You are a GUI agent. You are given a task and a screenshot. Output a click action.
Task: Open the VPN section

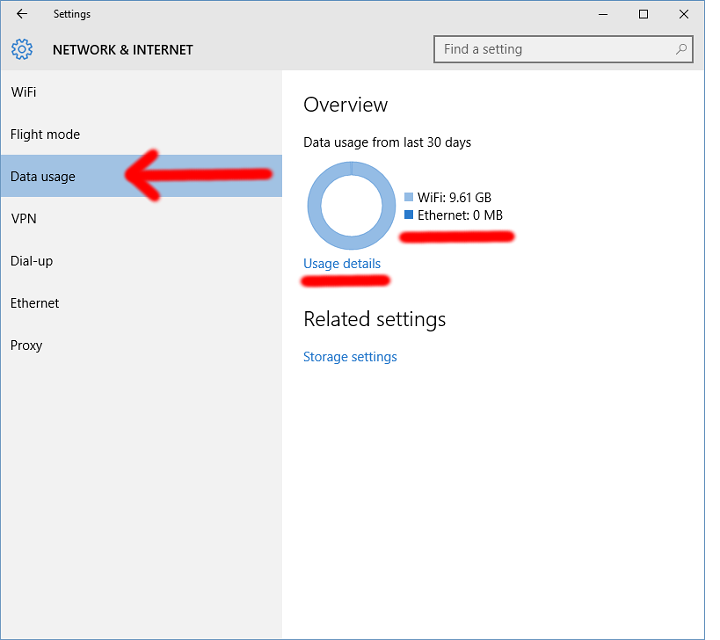click(141, 219)
